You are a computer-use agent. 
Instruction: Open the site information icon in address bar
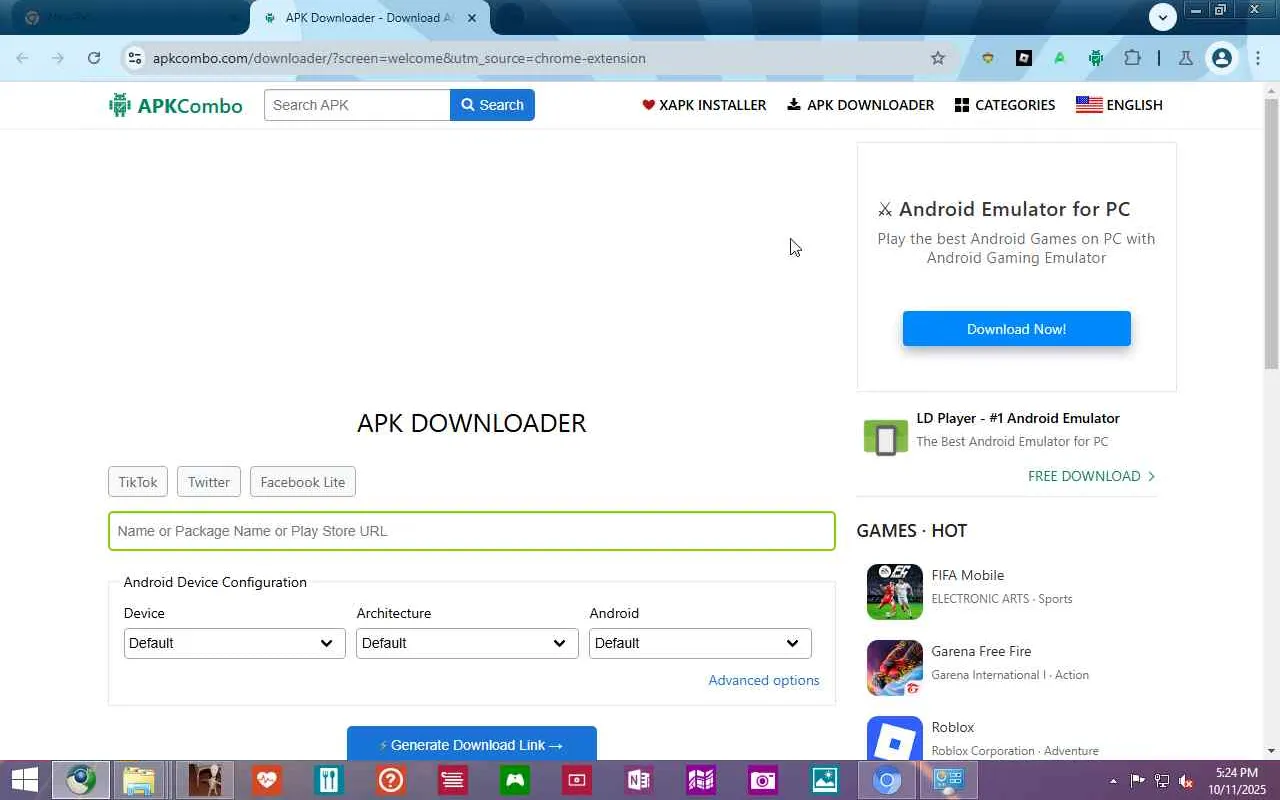click(x=135, y=58)
